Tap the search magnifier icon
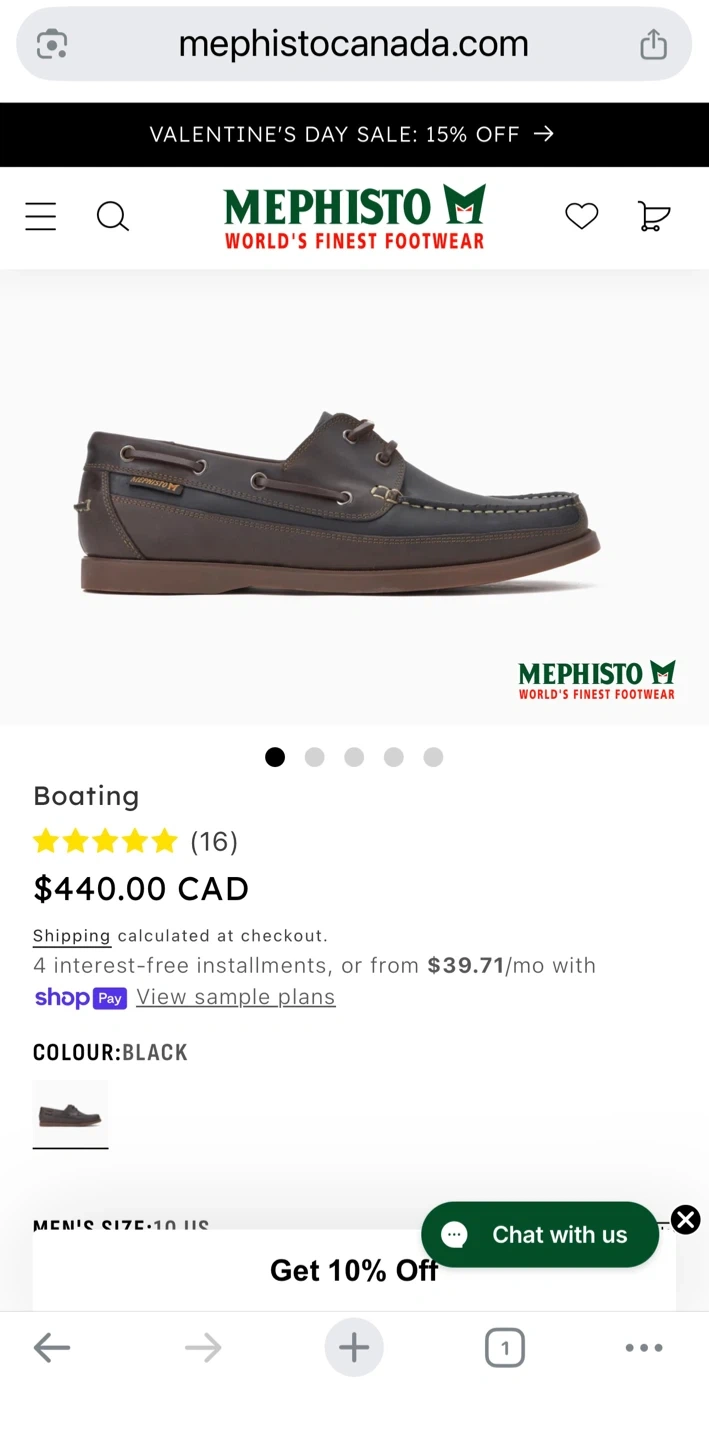The height and width of the screenshot is (1440, 709). 112,216
